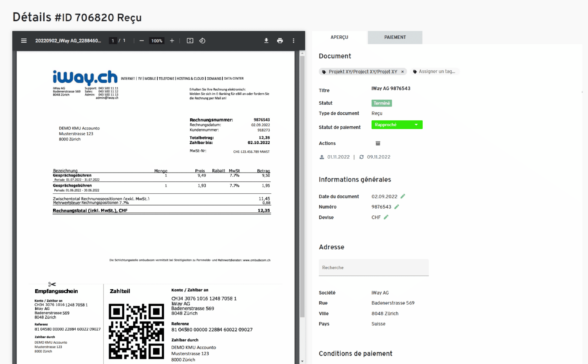This screenshot has height=364, width=588.
Task: Edit the Numéro 9876543 field
Action: 397,207
